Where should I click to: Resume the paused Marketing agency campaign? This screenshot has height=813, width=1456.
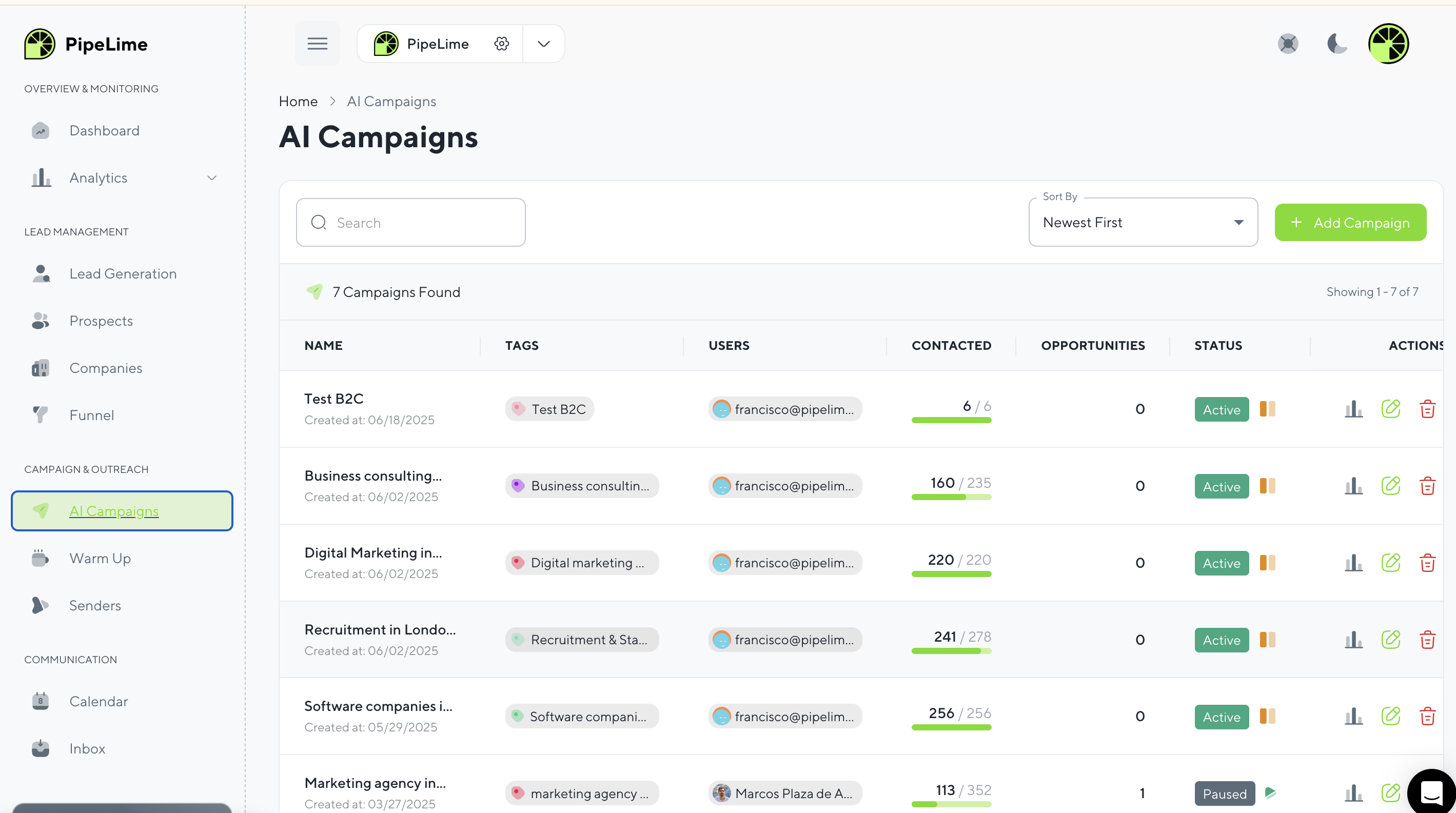[x=1270, y=792]
